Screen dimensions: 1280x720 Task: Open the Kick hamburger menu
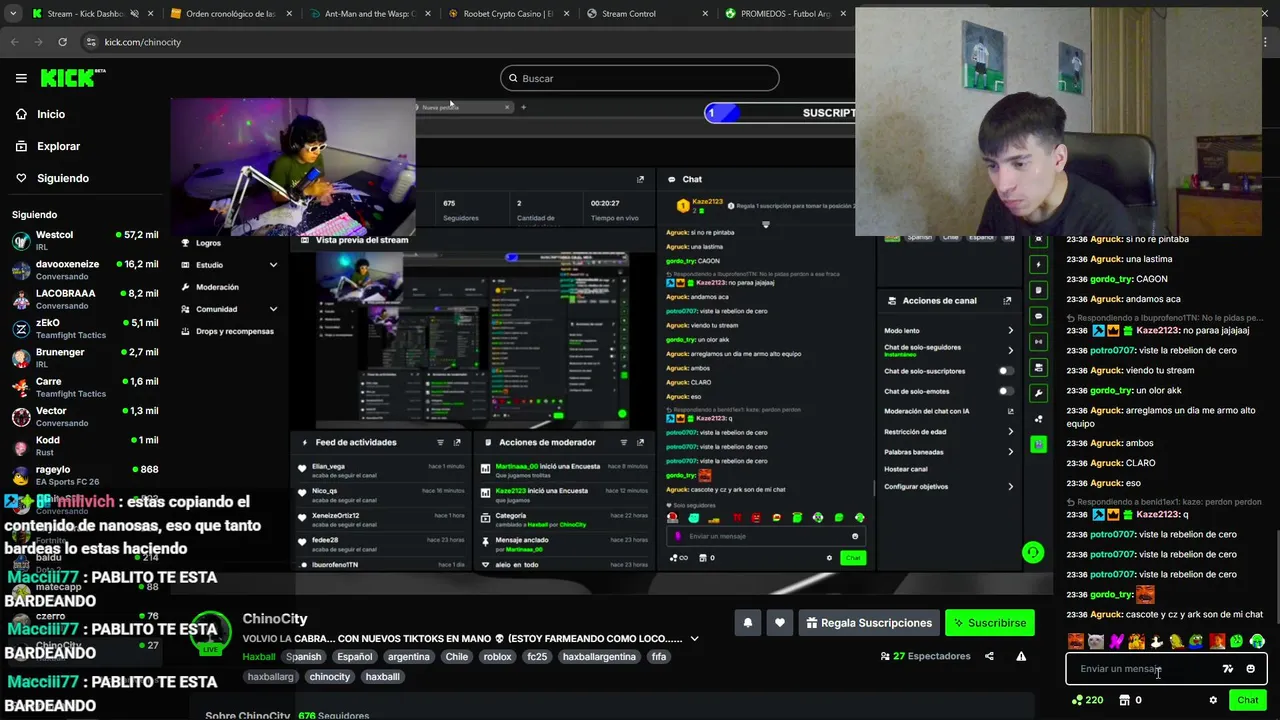[21, 78]
